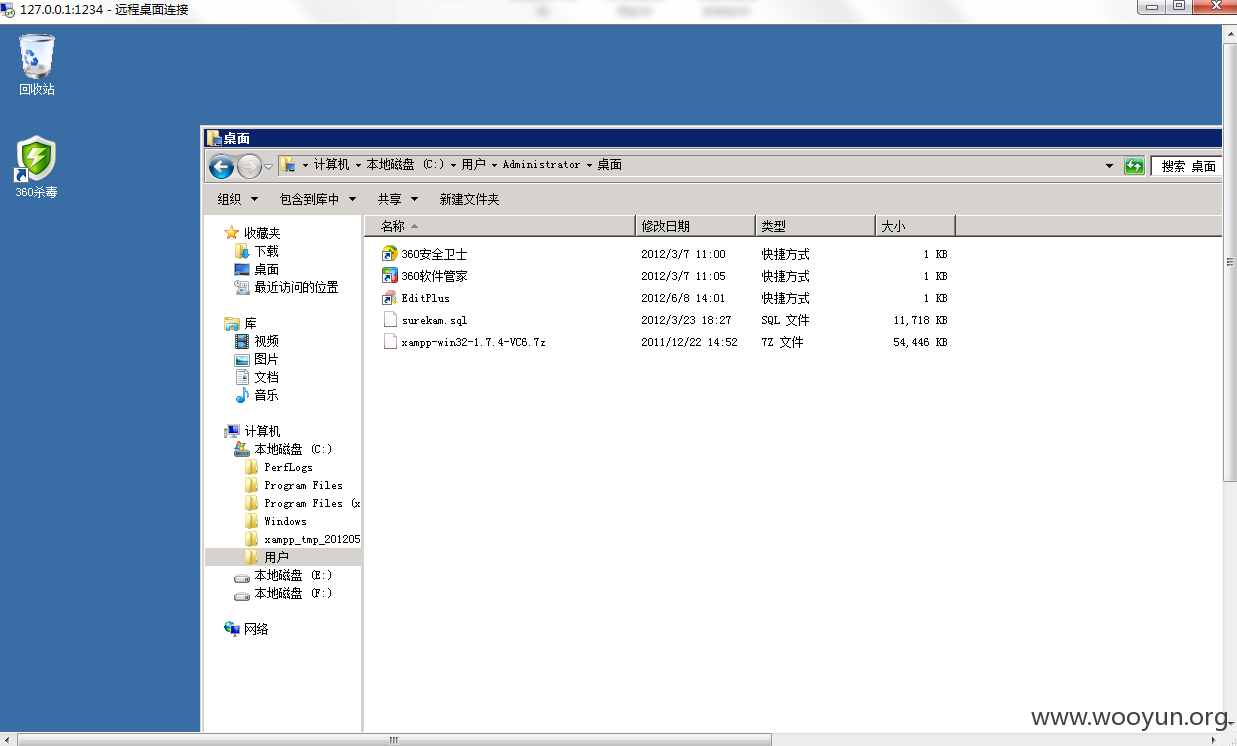Image resolution: width=1237 pixels, height=746 pixels.
Task: Open the Recycle Bin desktop icon
Action: (x=37, y=65)
